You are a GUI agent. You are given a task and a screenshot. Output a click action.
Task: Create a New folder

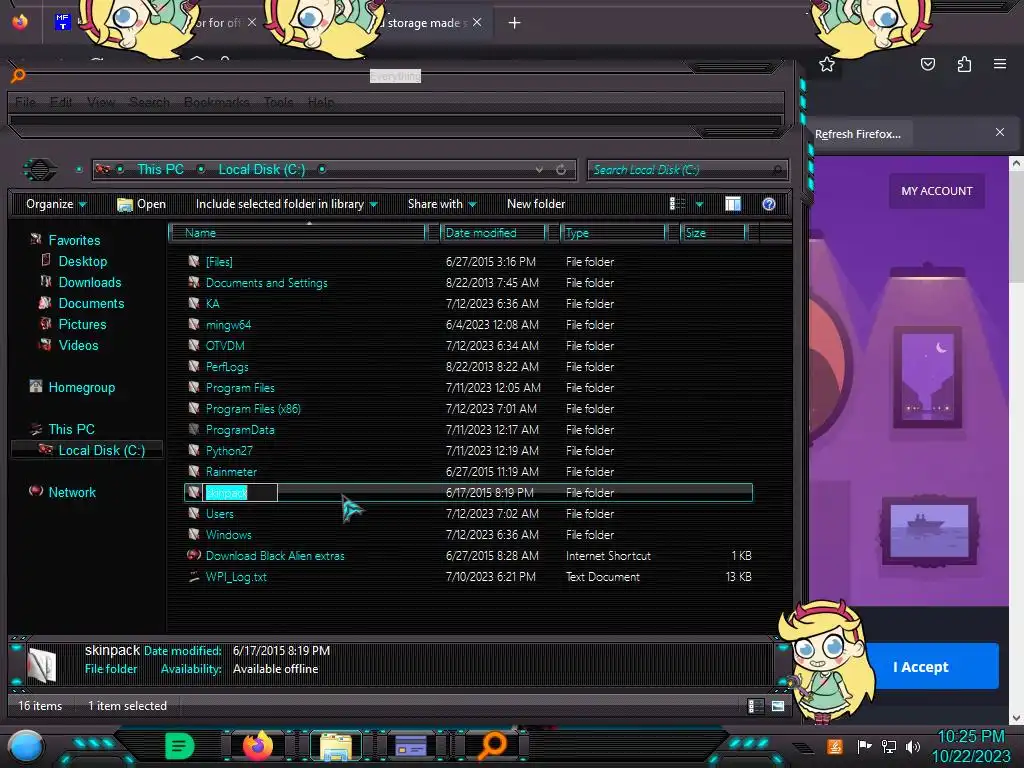(x=536, y=204)
